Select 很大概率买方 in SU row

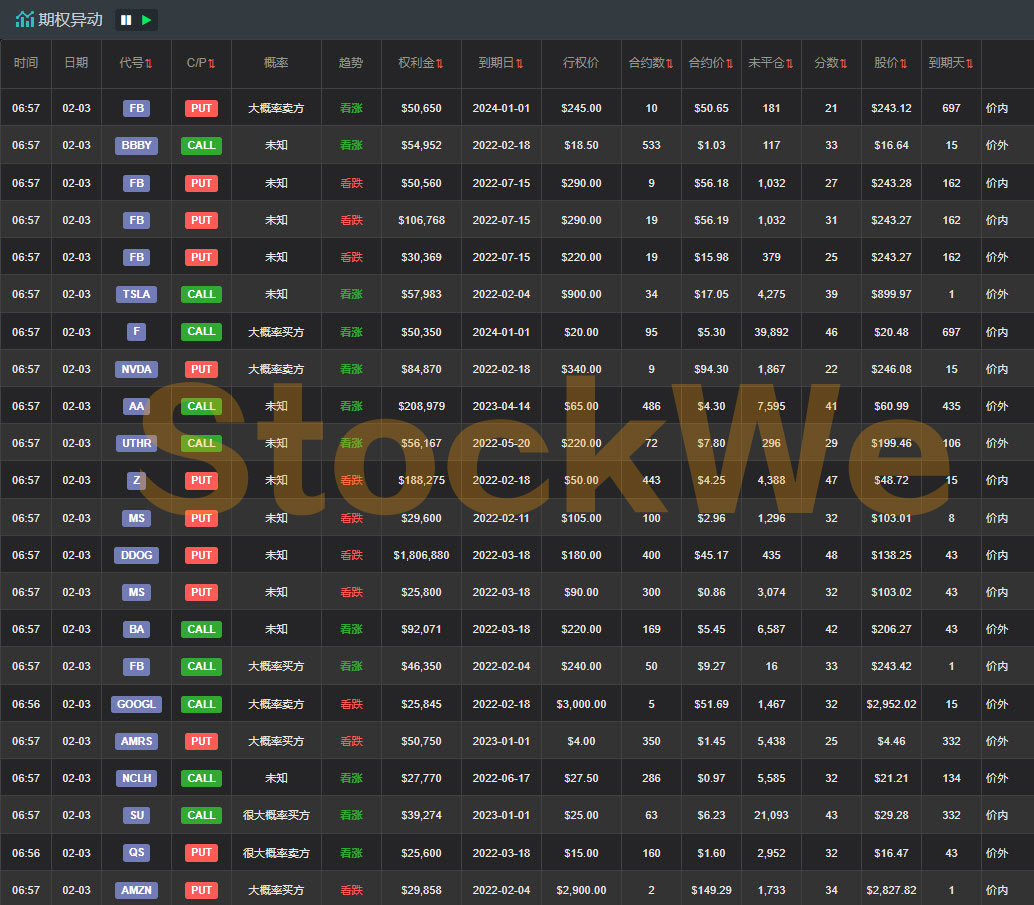(x=276, y=815)
